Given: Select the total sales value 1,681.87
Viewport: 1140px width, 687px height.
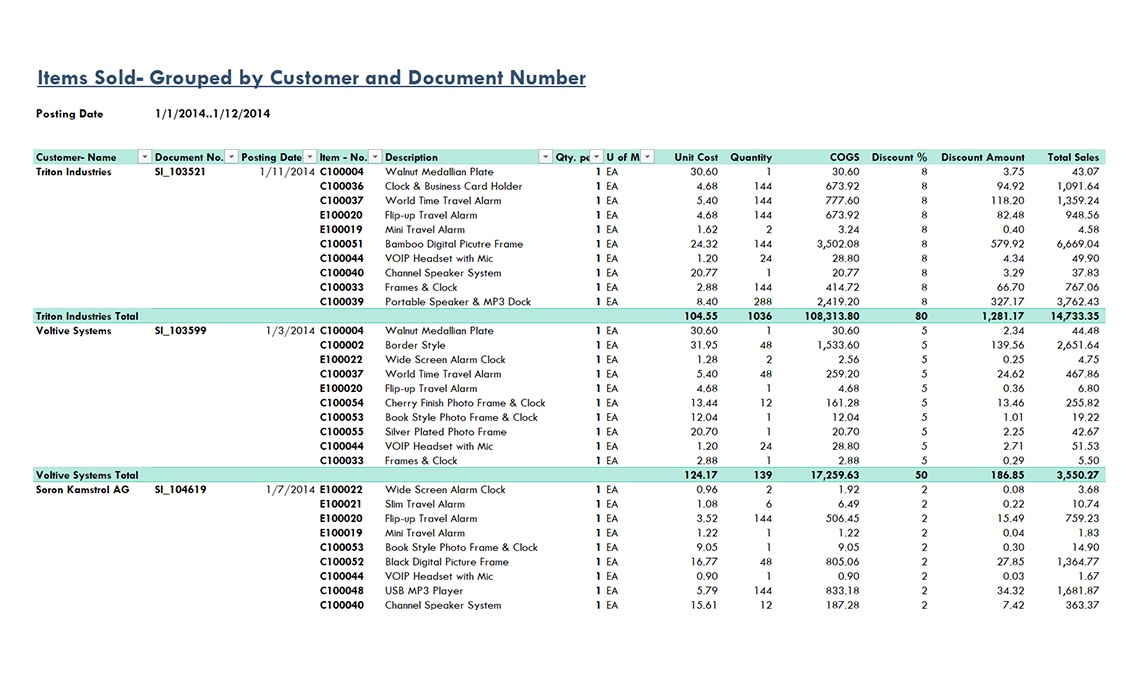Looking at the screenshot, I should click(1077, 590).
